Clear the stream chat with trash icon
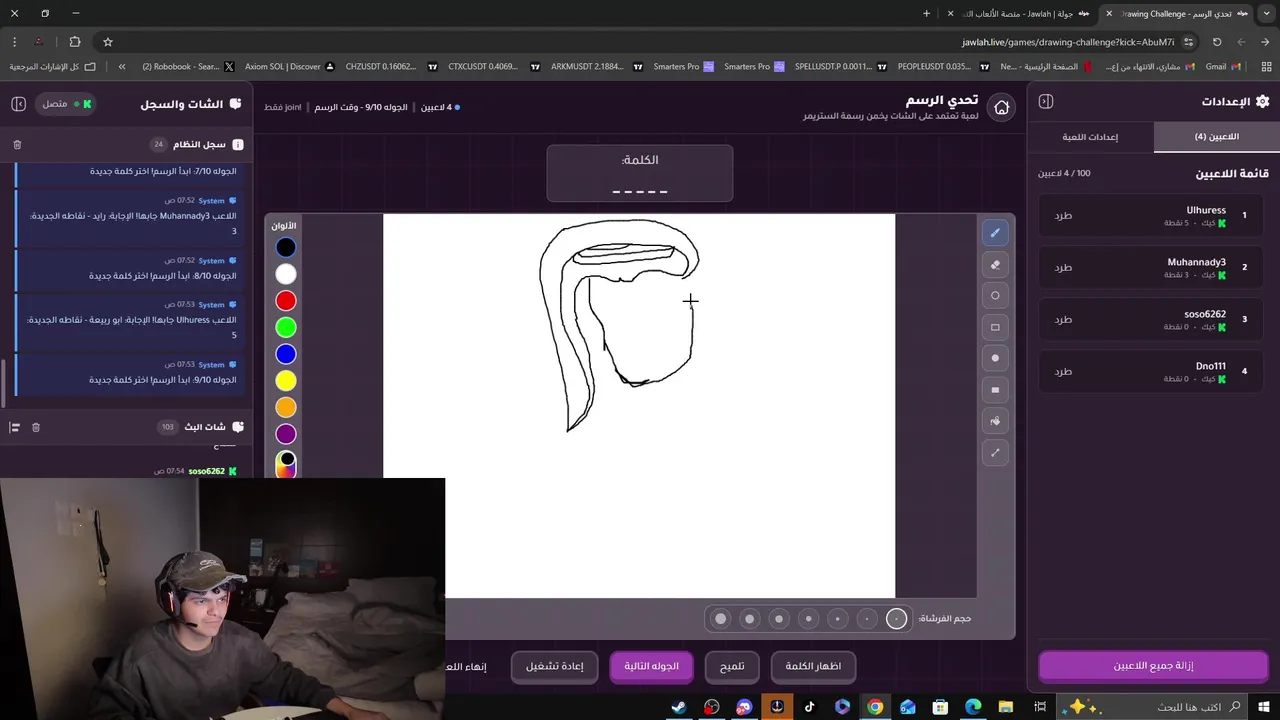This screenshot has width=1280, height=720. 36,427
